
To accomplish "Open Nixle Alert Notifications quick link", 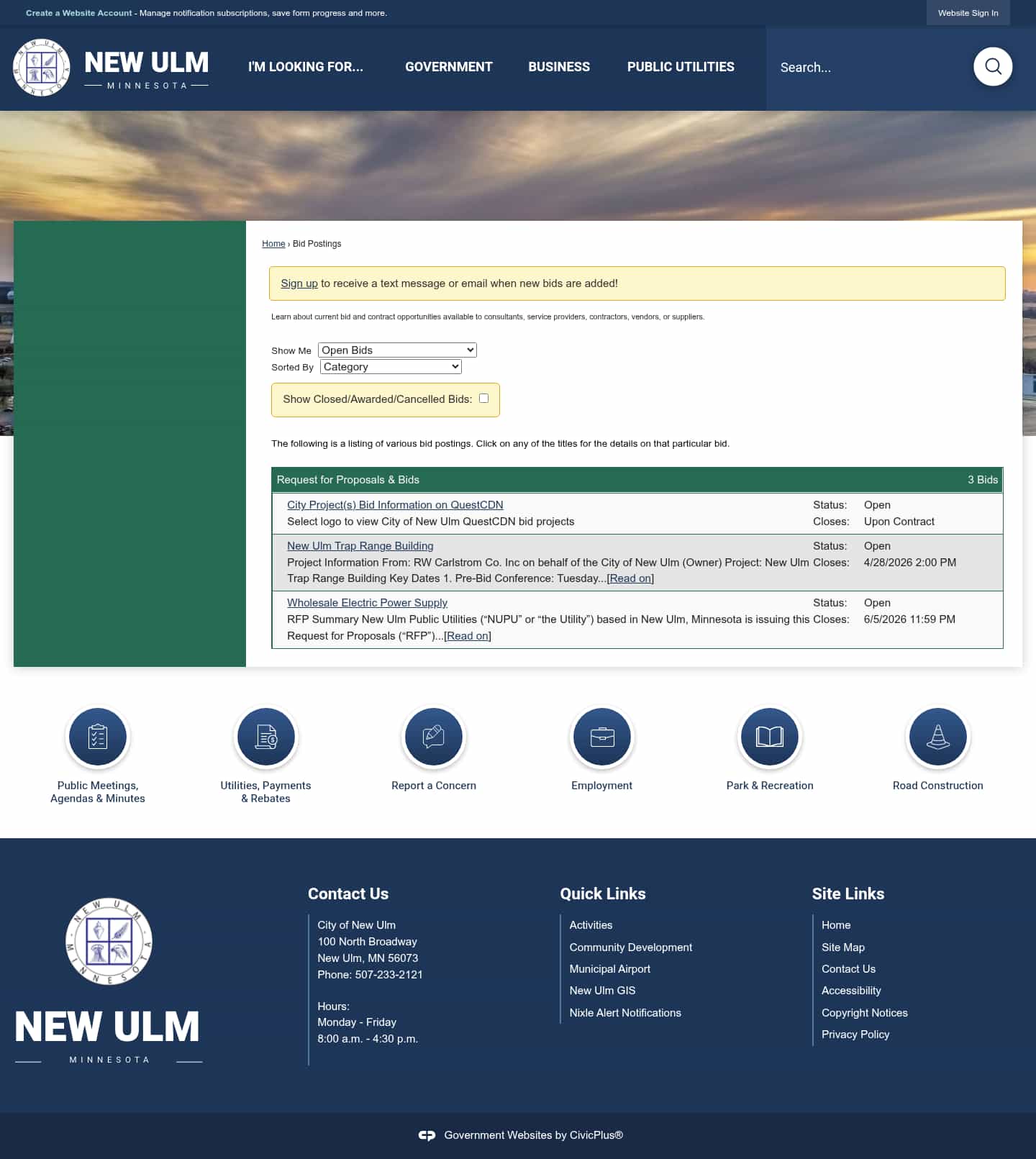I will [625, 1013].
